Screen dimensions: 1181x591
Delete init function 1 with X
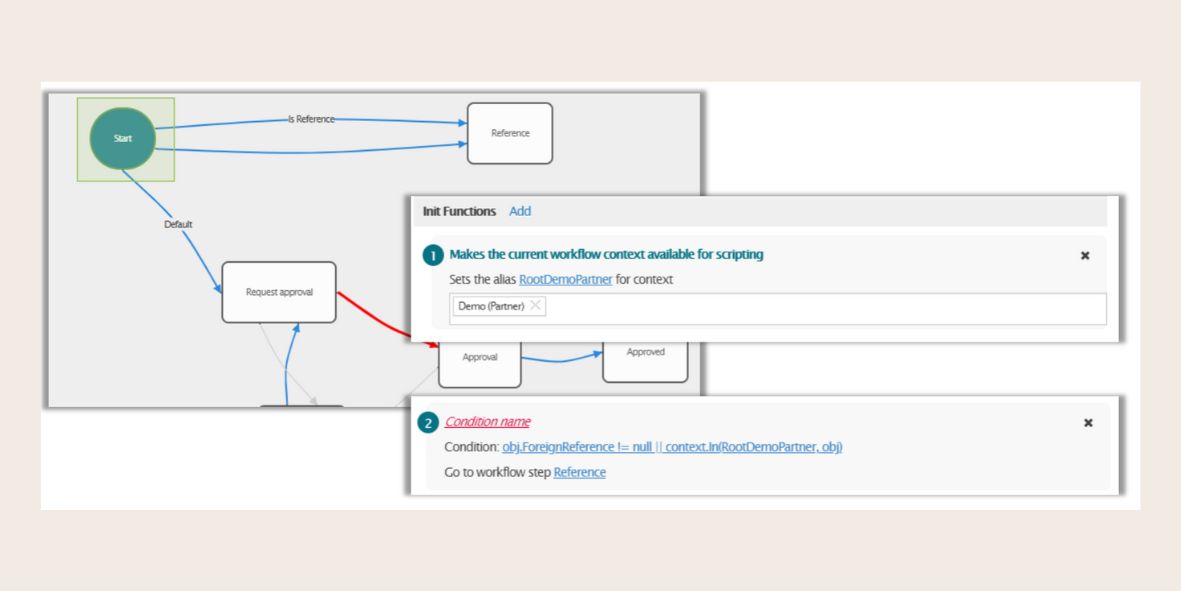(1085, 256)
